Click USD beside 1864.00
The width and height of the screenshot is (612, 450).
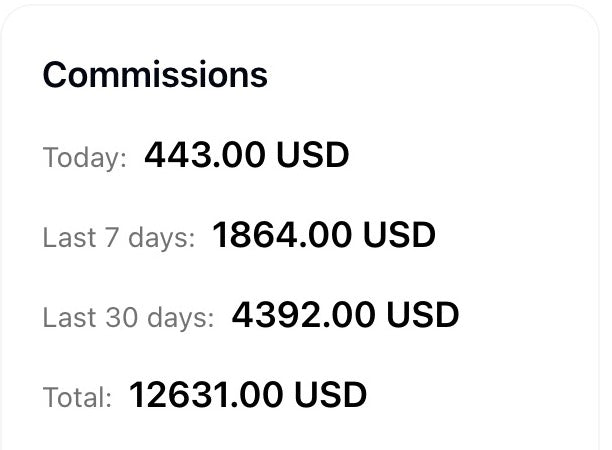[399, 236]
